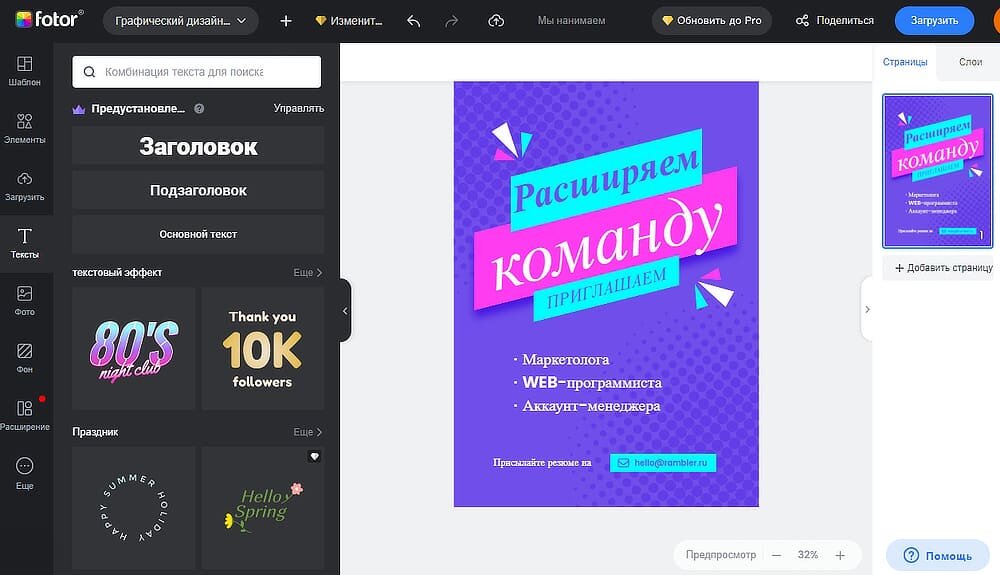Open the Фон background panel
The width and height of the screenshot is (1000, 575).
pyautogui.click(x=24, y=358)
